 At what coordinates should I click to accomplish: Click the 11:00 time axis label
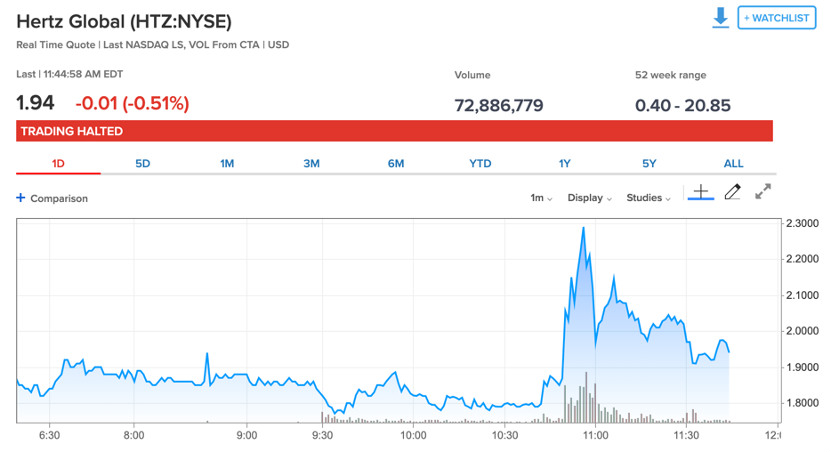pyautogui.click(x=596, y=435)
